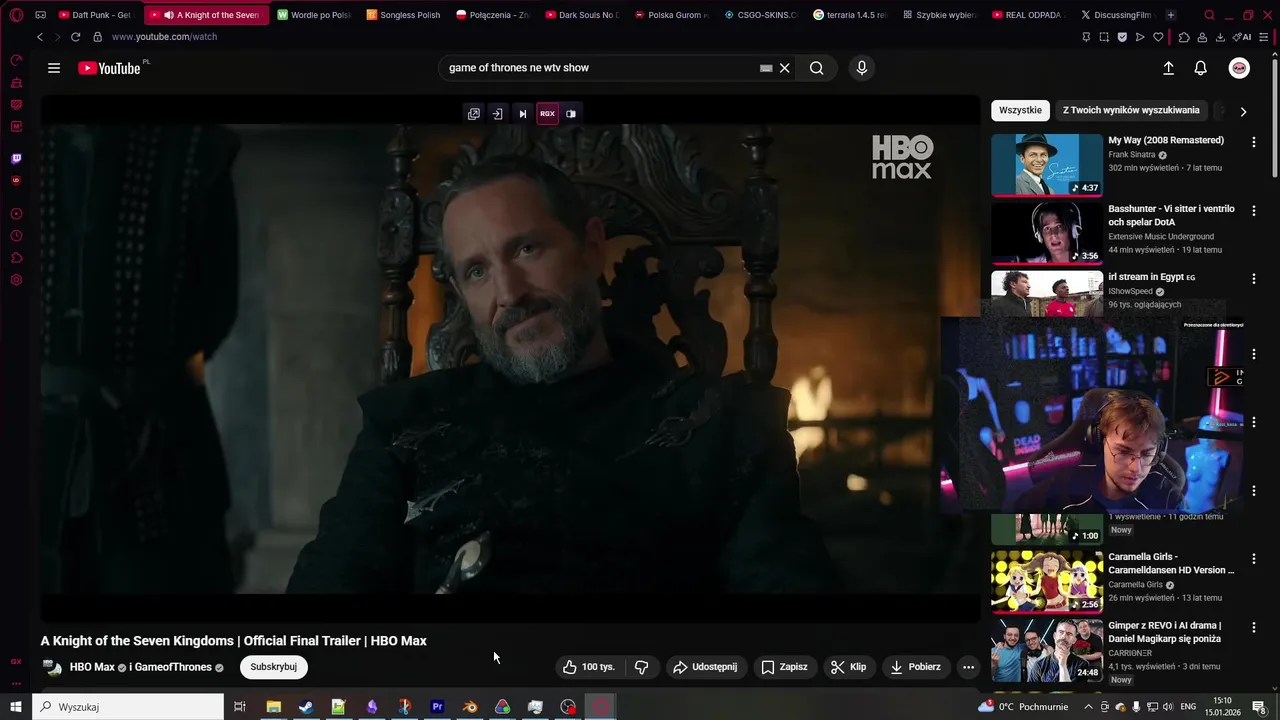Open the YouTube notifications bell
This screenshot has height=720, width=1280.
point(1201,68)
